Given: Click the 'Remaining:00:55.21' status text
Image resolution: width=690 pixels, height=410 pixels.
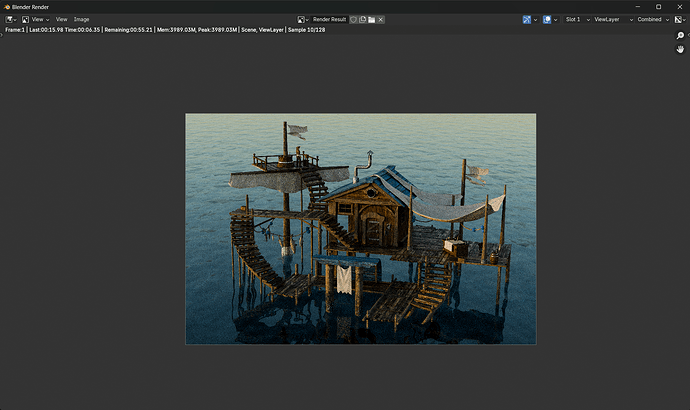Looking at the screenshot, I should [x=128, y=30].
